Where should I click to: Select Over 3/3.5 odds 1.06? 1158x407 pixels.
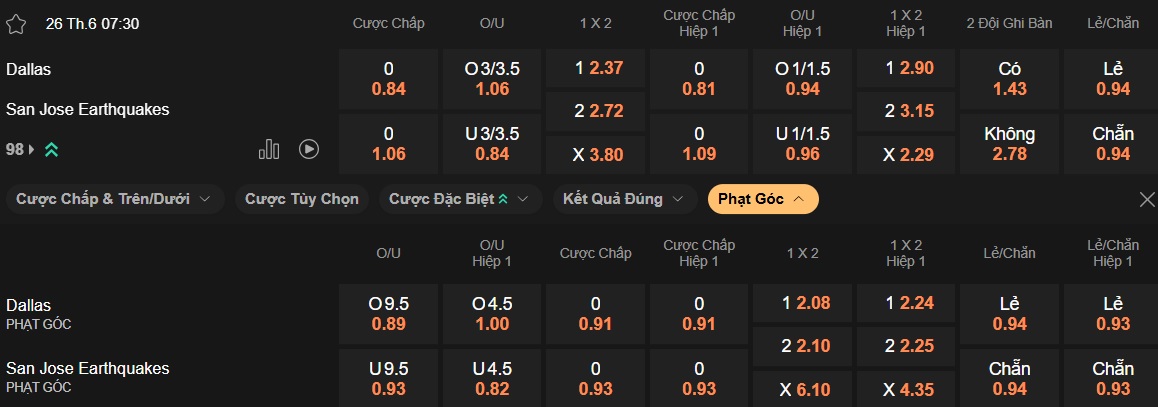coord(492,79)
